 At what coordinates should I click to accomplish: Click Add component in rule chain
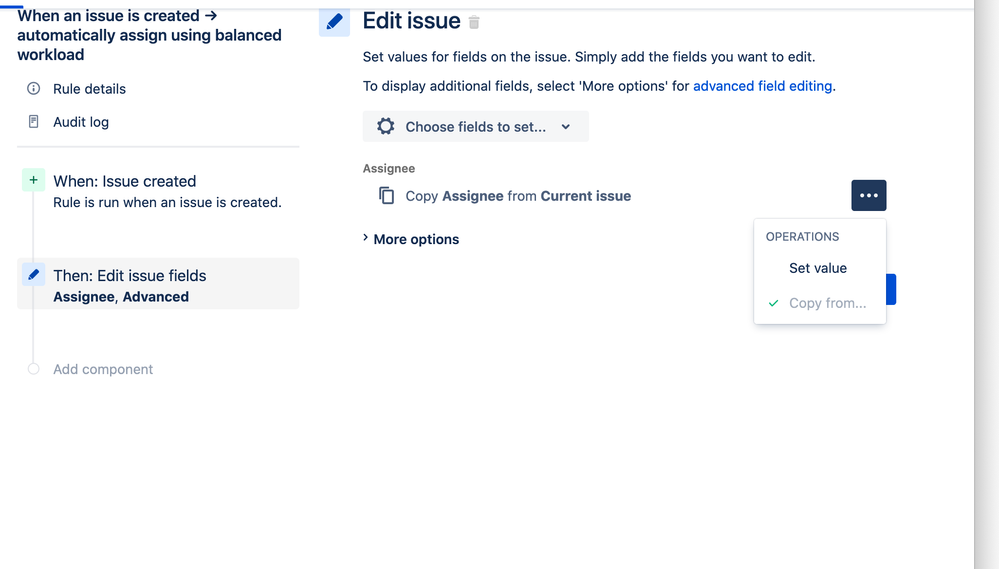point(103,369)
